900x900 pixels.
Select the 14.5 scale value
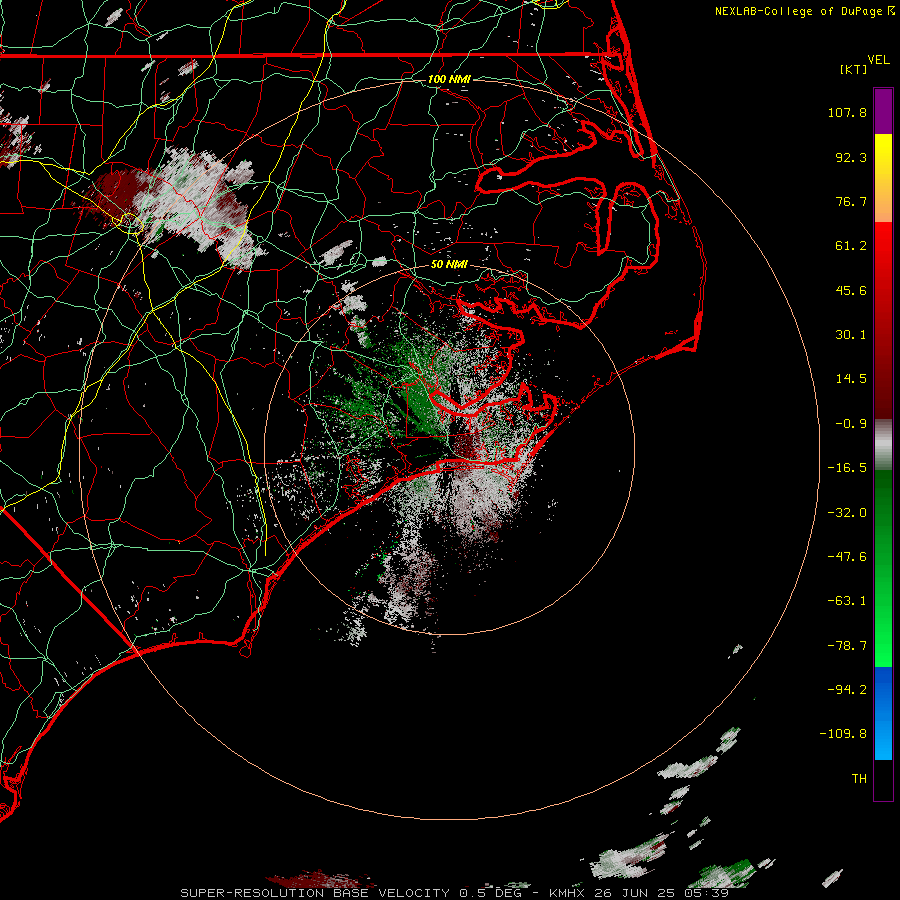pos(851,379)
